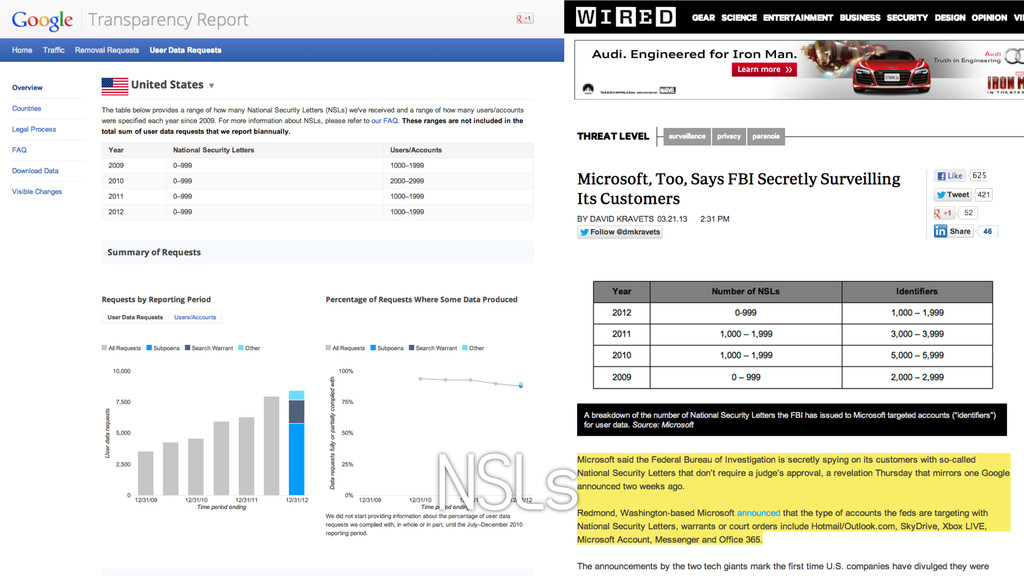The height and width of the screenshot is (576, 1024).
Task: Click '3,000 – 3,999' in Microsoft table
Action: (917, 334)
